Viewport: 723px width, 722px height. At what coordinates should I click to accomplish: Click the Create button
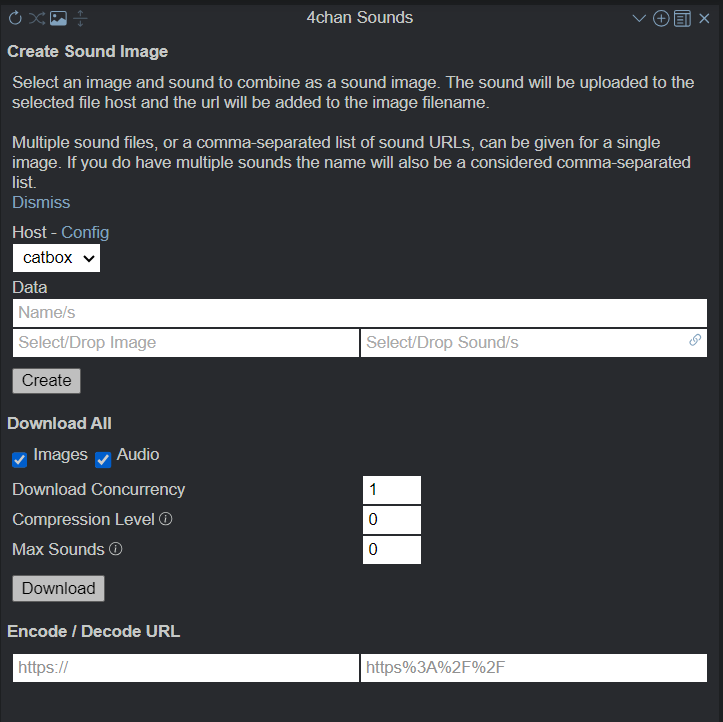[47, 381]
